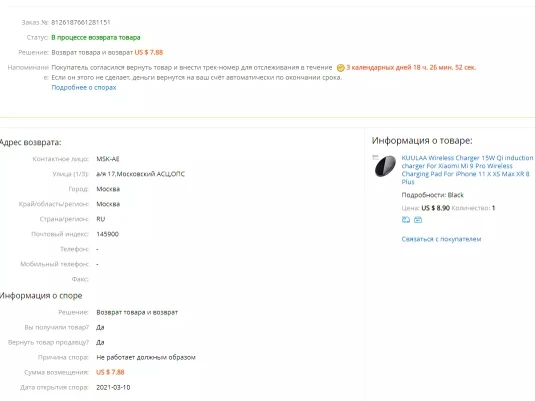Screen dimensions: 535x401
Task: Open the 'Подробнее о спорах' link
Action: [84, 87]
